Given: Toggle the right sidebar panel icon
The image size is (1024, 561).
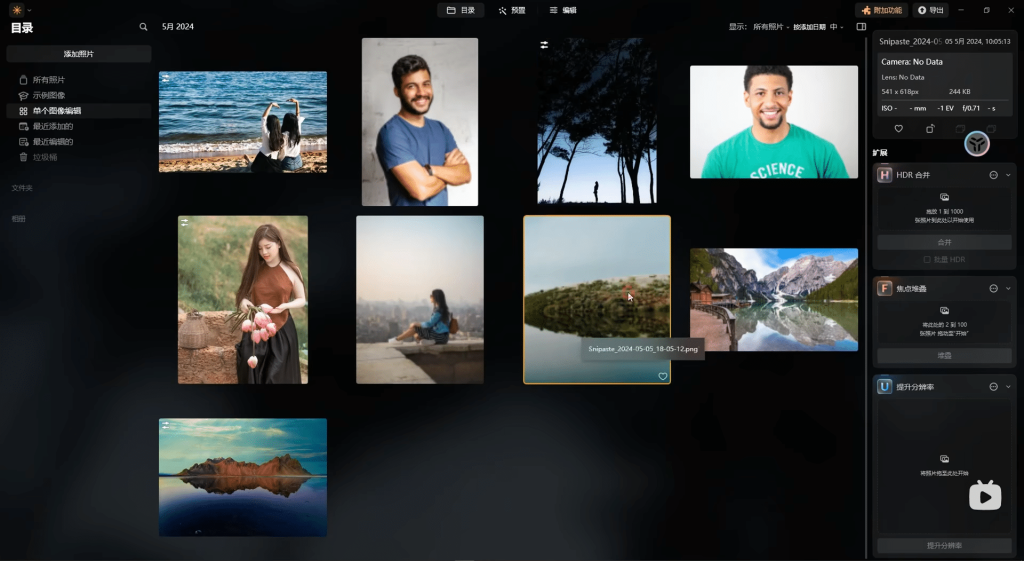Looking at the screenshot, I should [x=861, y=27].
